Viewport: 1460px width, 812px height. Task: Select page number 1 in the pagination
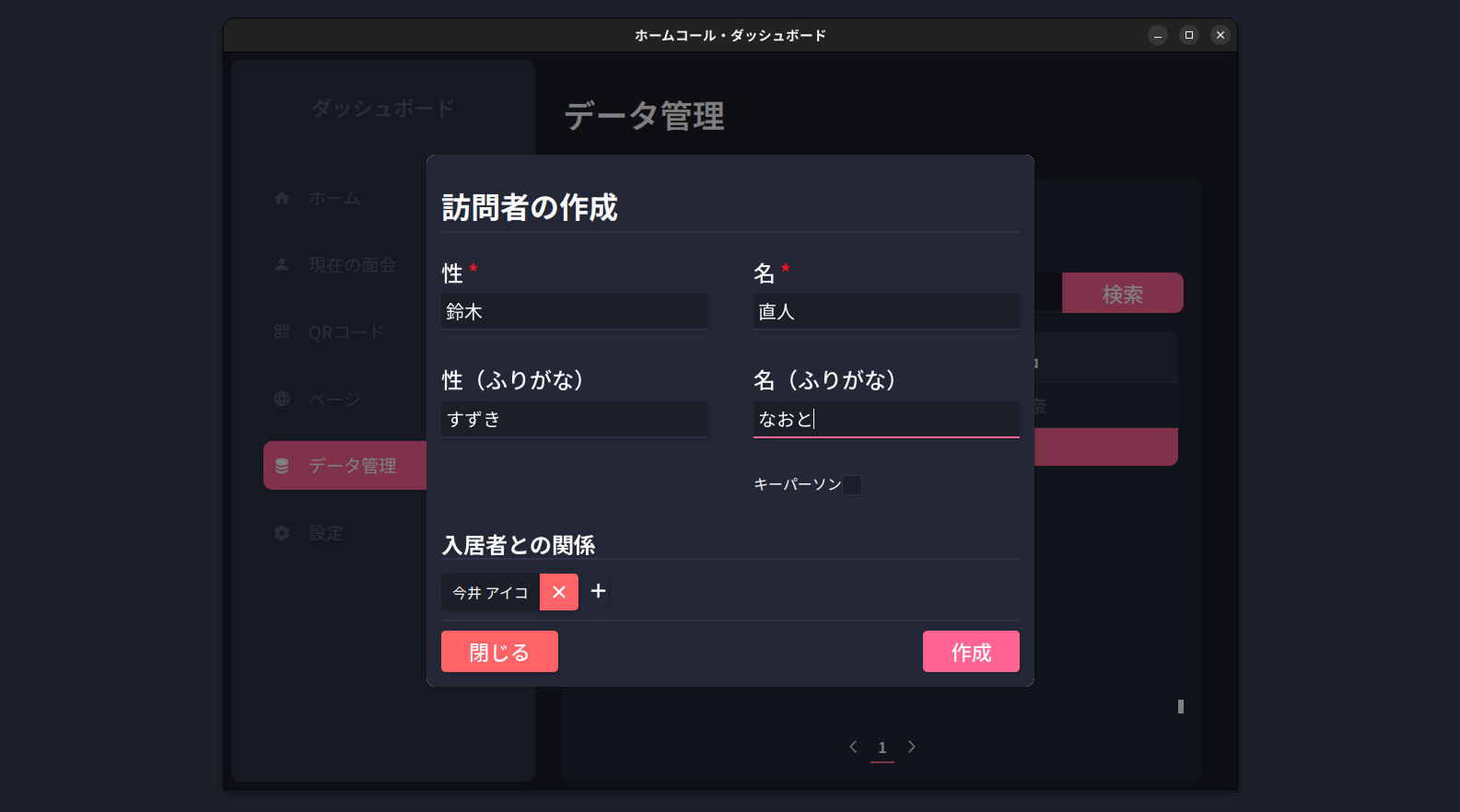pyautogui.click(x=882, y=748)
